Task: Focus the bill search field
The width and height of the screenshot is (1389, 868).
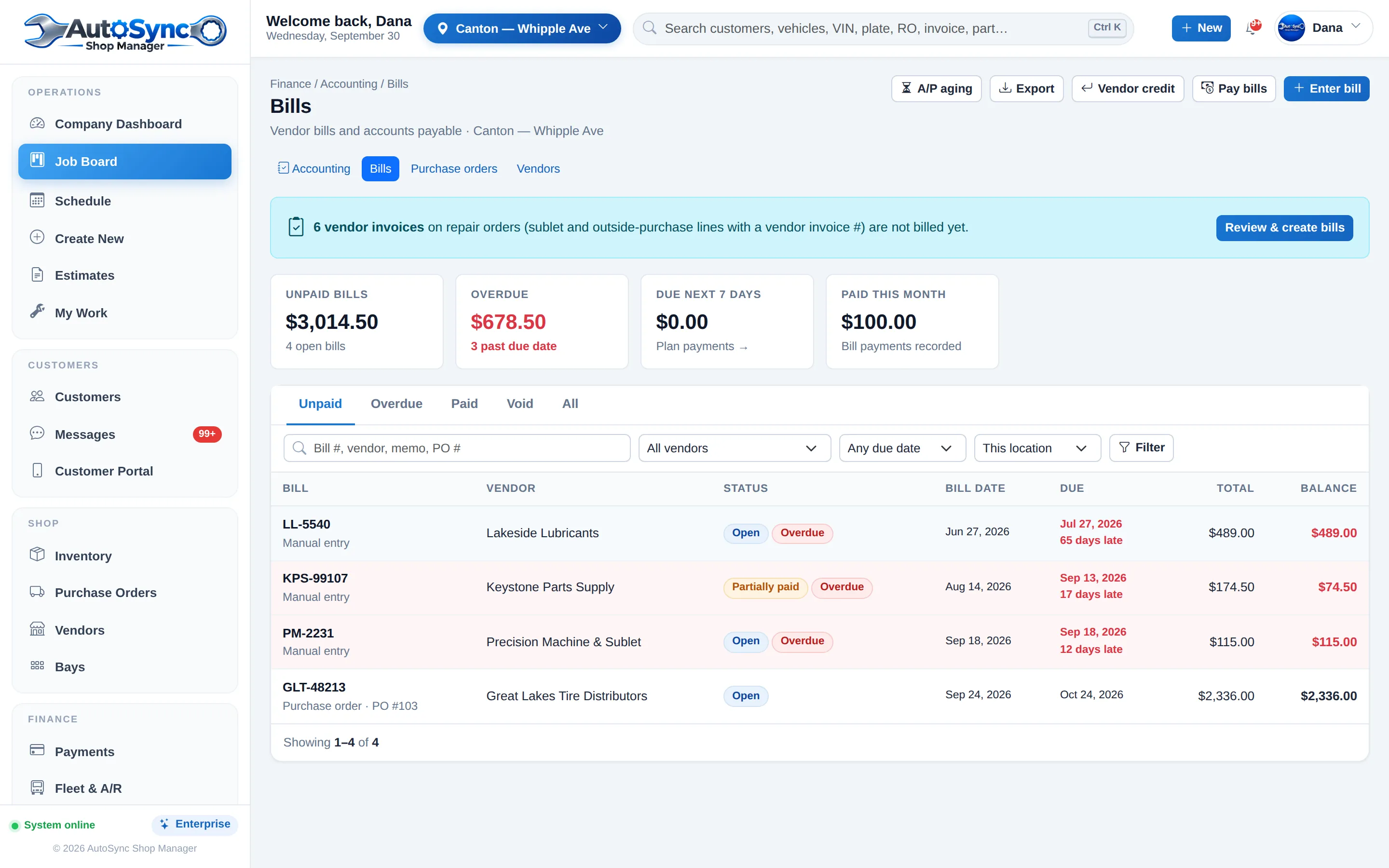Action: pos(457,448)
